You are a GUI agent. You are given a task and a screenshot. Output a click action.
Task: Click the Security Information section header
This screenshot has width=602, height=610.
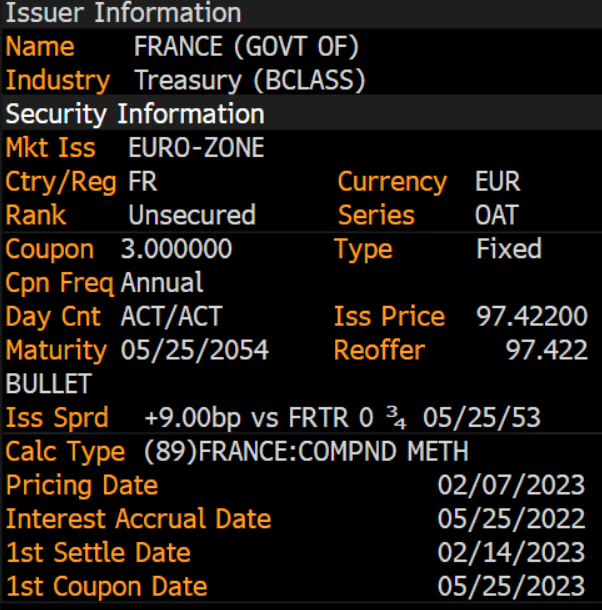135,114
